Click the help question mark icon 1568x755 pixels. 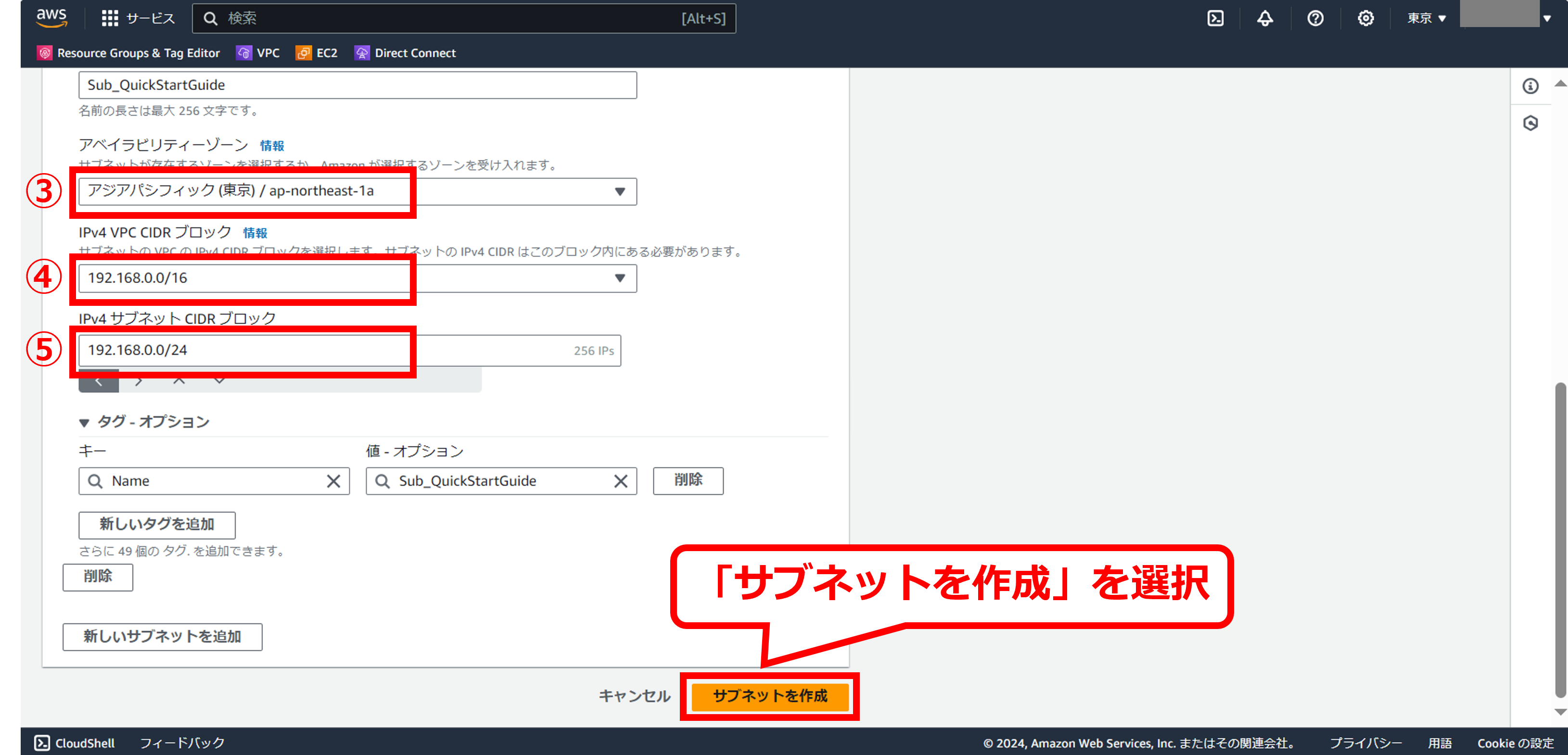[x=1315, y=18]
